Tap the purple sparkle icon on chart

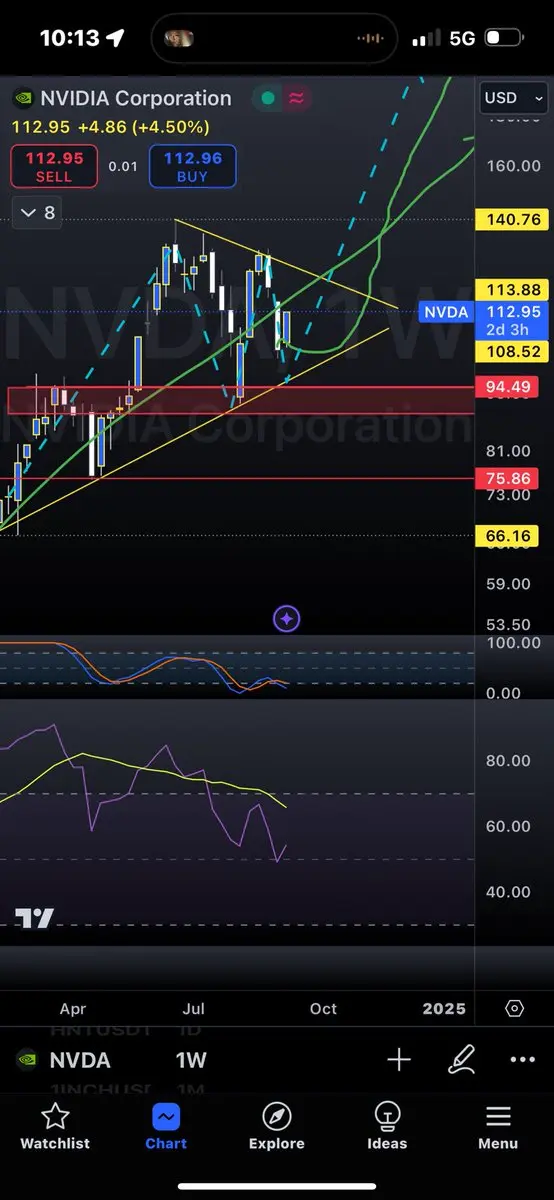click(287, 619)
